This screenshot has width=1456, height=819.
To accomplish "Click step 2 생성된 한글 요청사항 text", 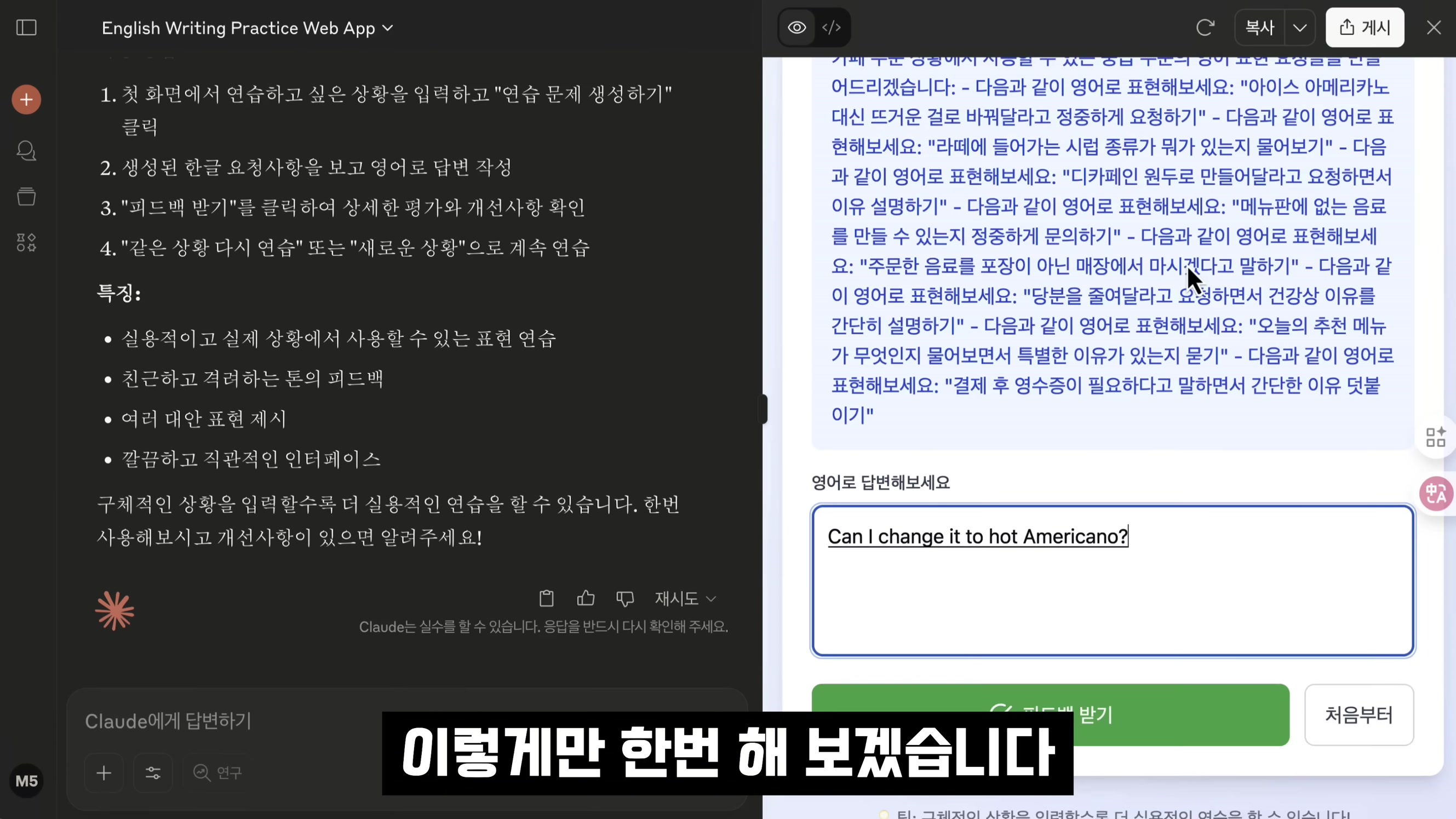I will (317, 167).
